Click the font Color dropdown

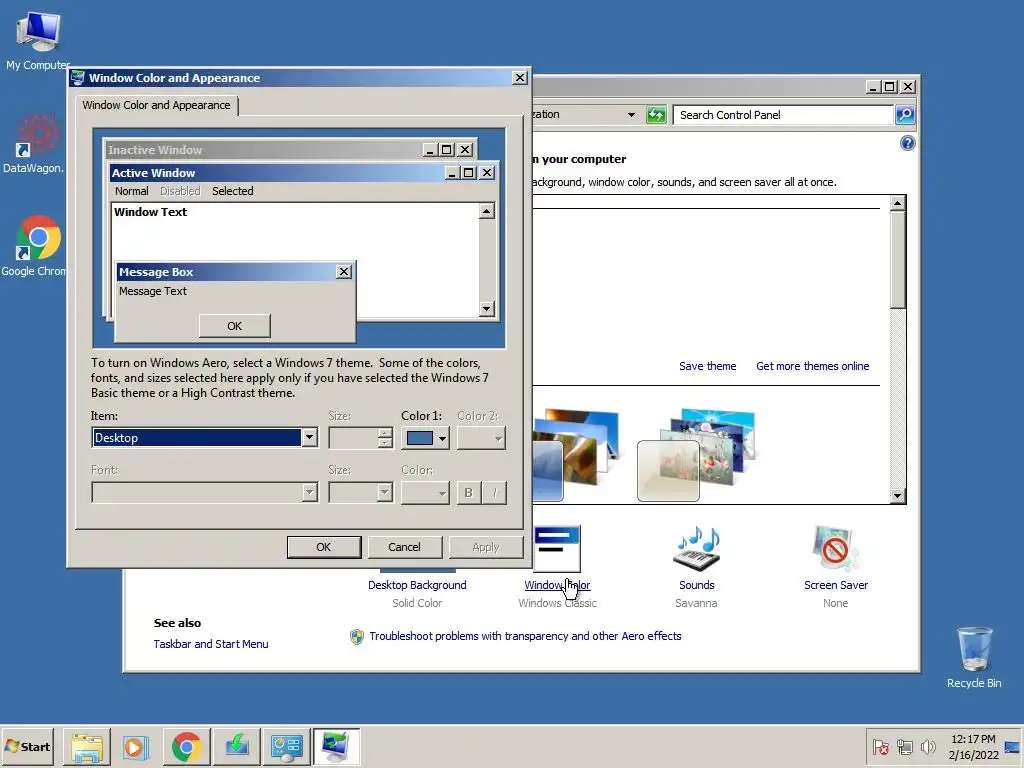(x=425, y=492)
